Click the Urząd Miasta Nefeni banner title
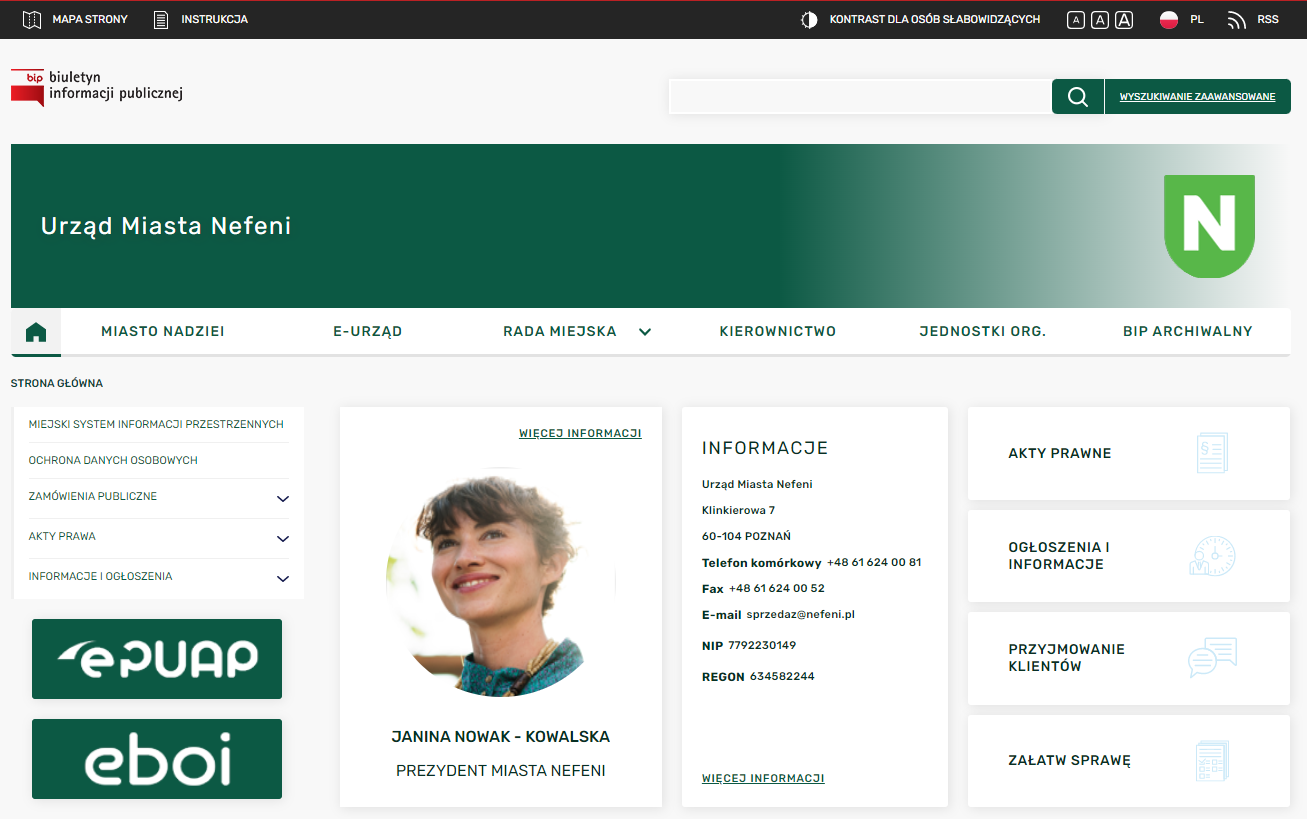Screen dimensions: 1307x819 (x=166, y=226)
